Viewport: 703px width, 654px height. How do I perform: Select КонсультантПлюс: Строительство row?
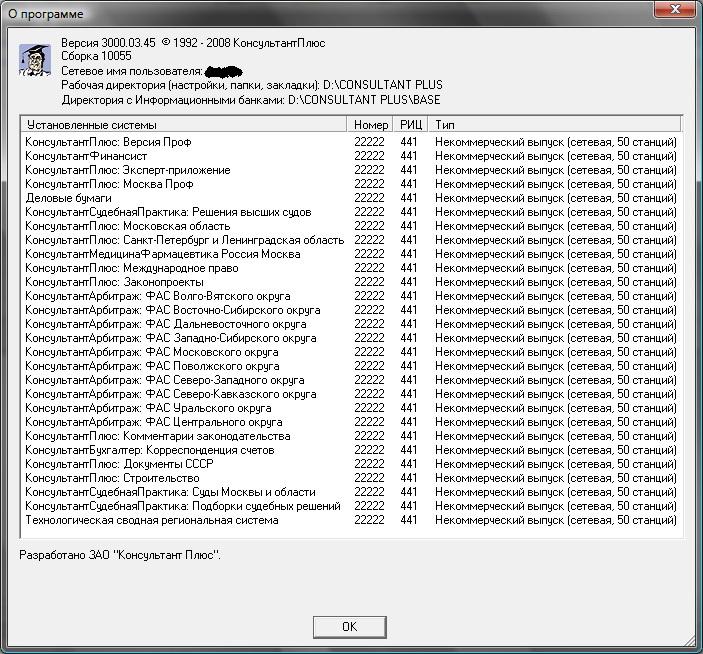[351, 478]
